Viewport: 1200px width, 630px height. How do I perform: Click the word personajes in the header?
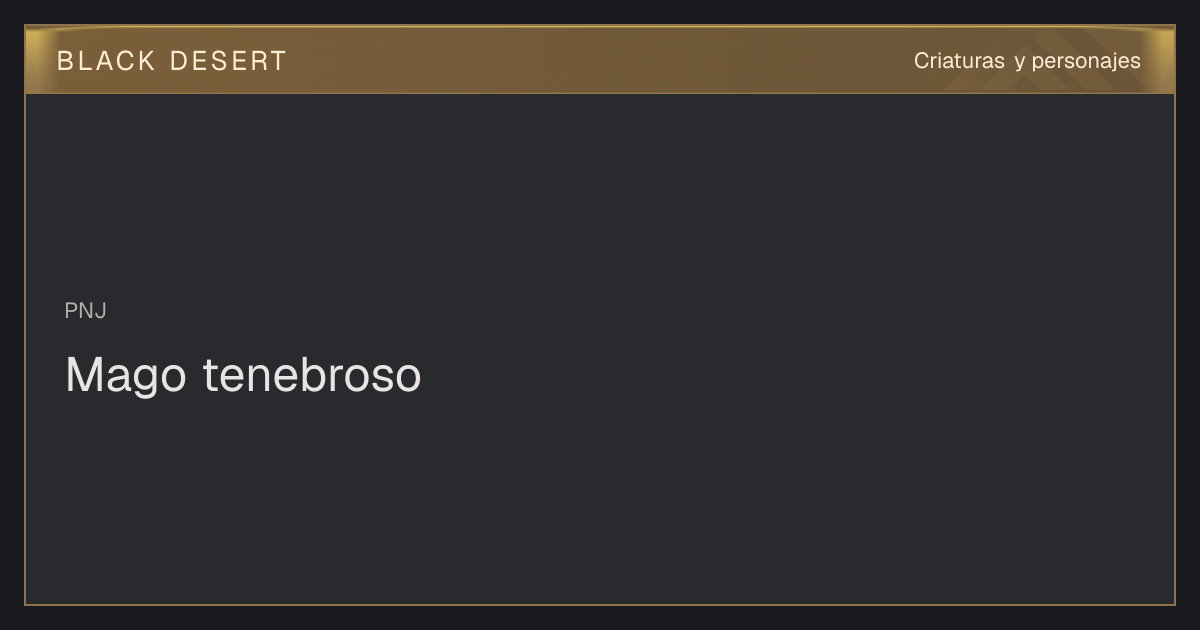pyautogui.click(x=1086, y=61)
